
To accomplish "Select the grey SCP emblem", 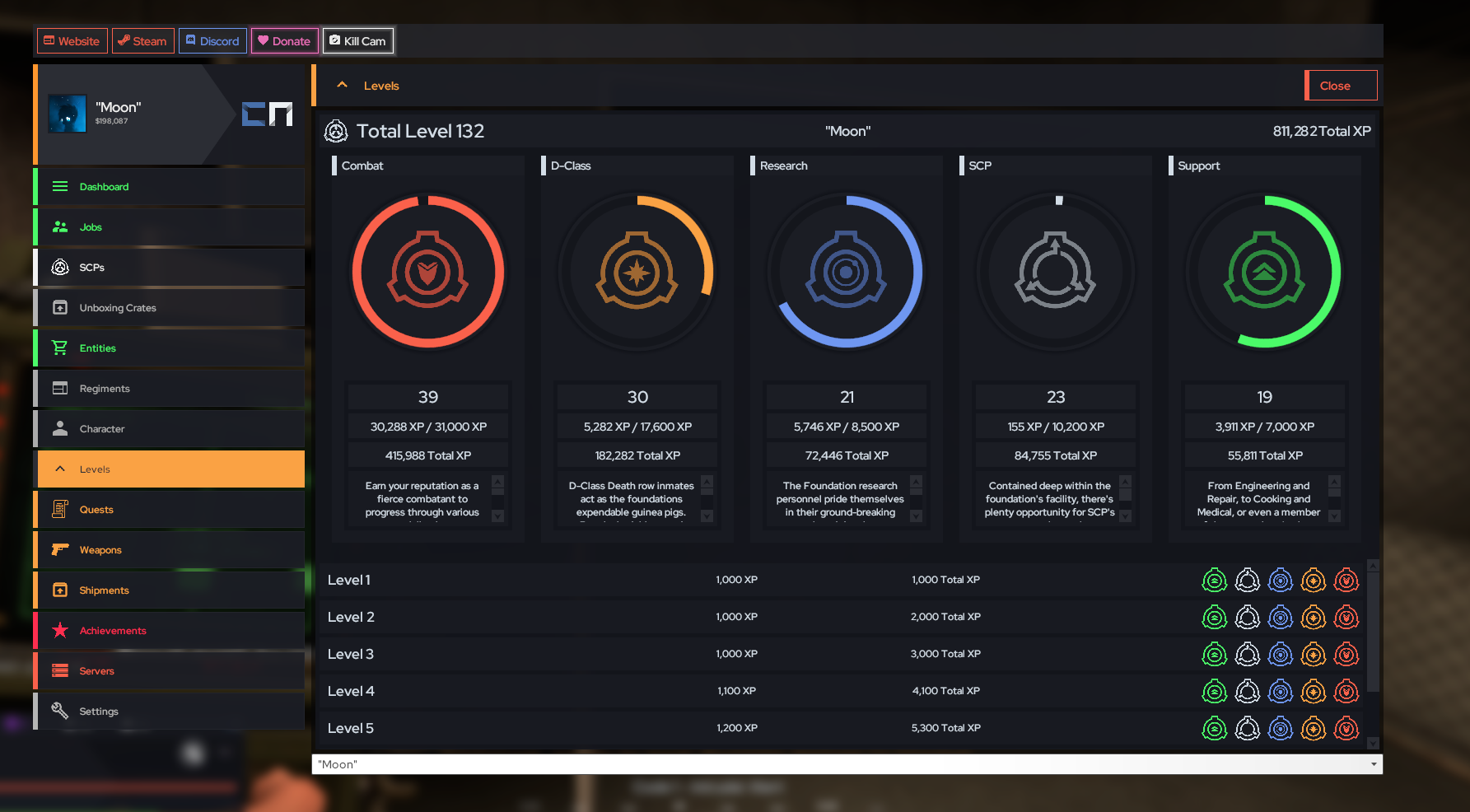I will [1056, 270].
